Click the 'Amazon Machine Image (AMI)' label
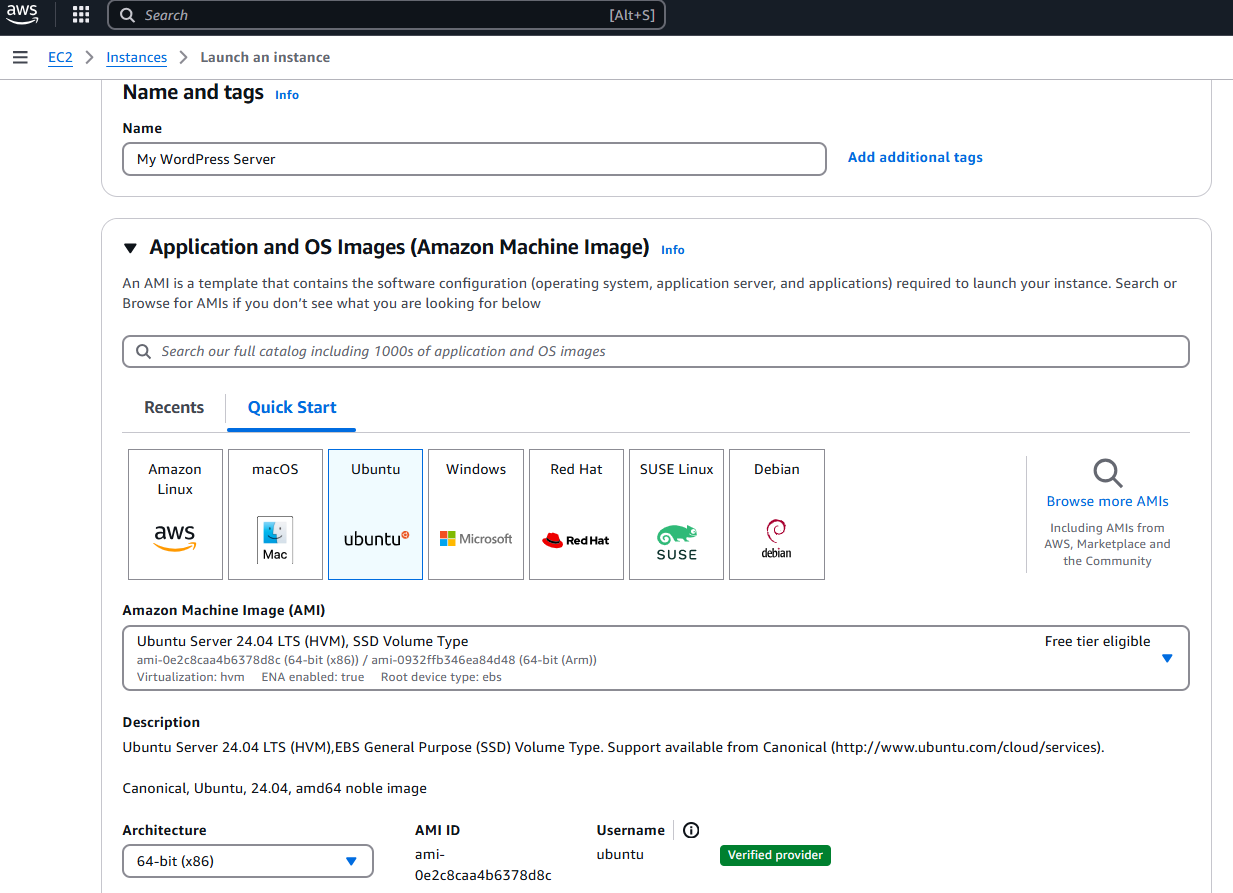The height and width of the screenshot is (893, 1233). point(224,610)
